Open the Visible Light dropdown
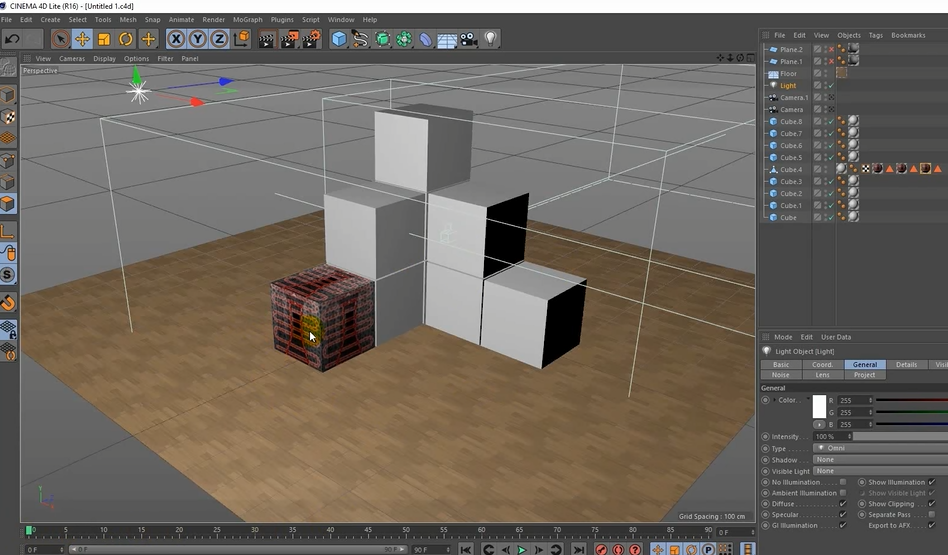The width and height of the screenshot is (948, 555). (880, 471)
